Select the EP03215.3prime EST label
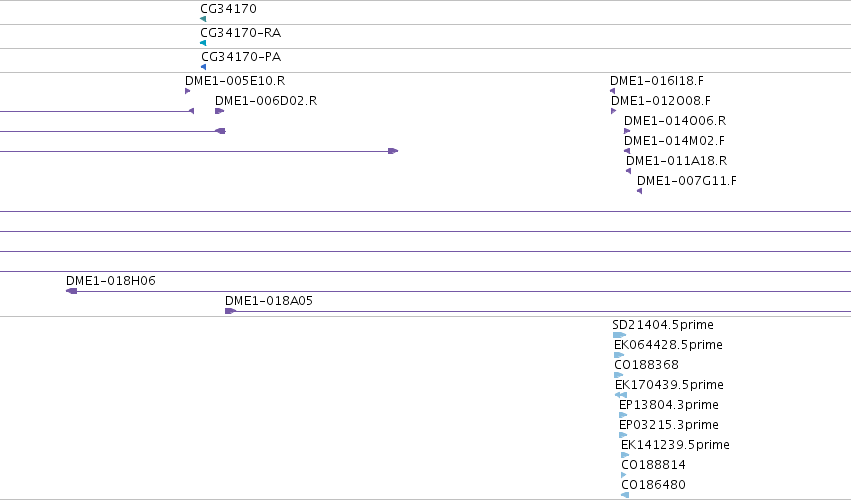 [669, 425]
